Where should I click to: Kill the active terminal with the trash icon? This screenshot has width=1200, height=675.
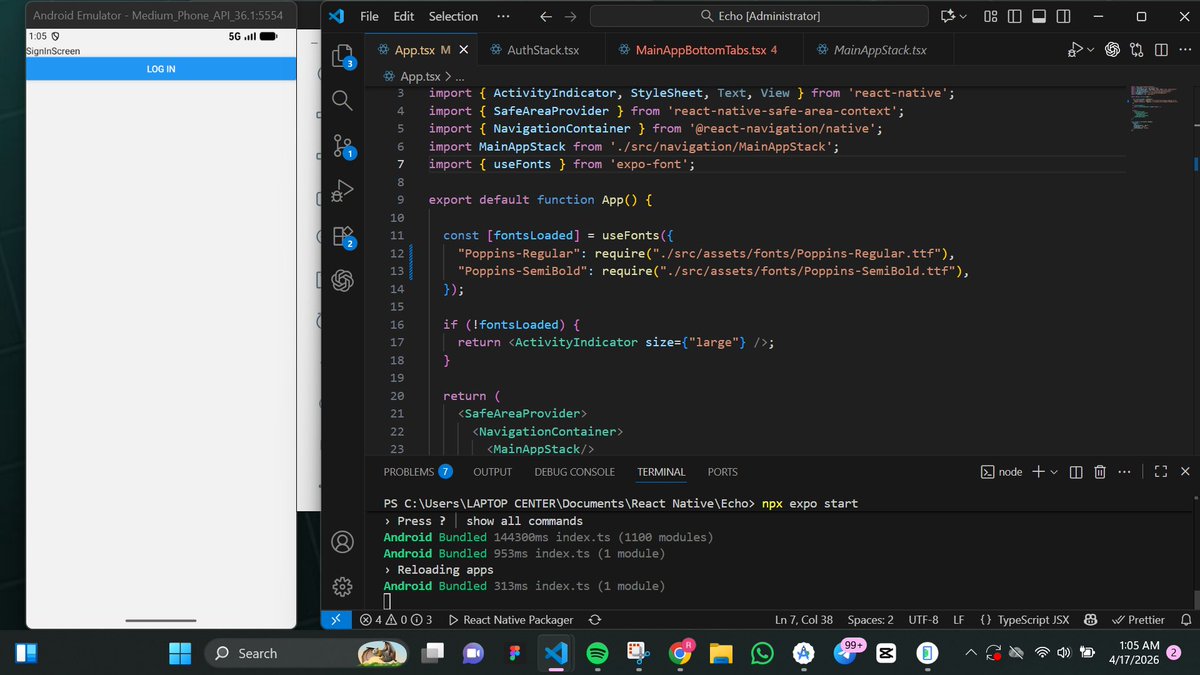click(1099, 471)
